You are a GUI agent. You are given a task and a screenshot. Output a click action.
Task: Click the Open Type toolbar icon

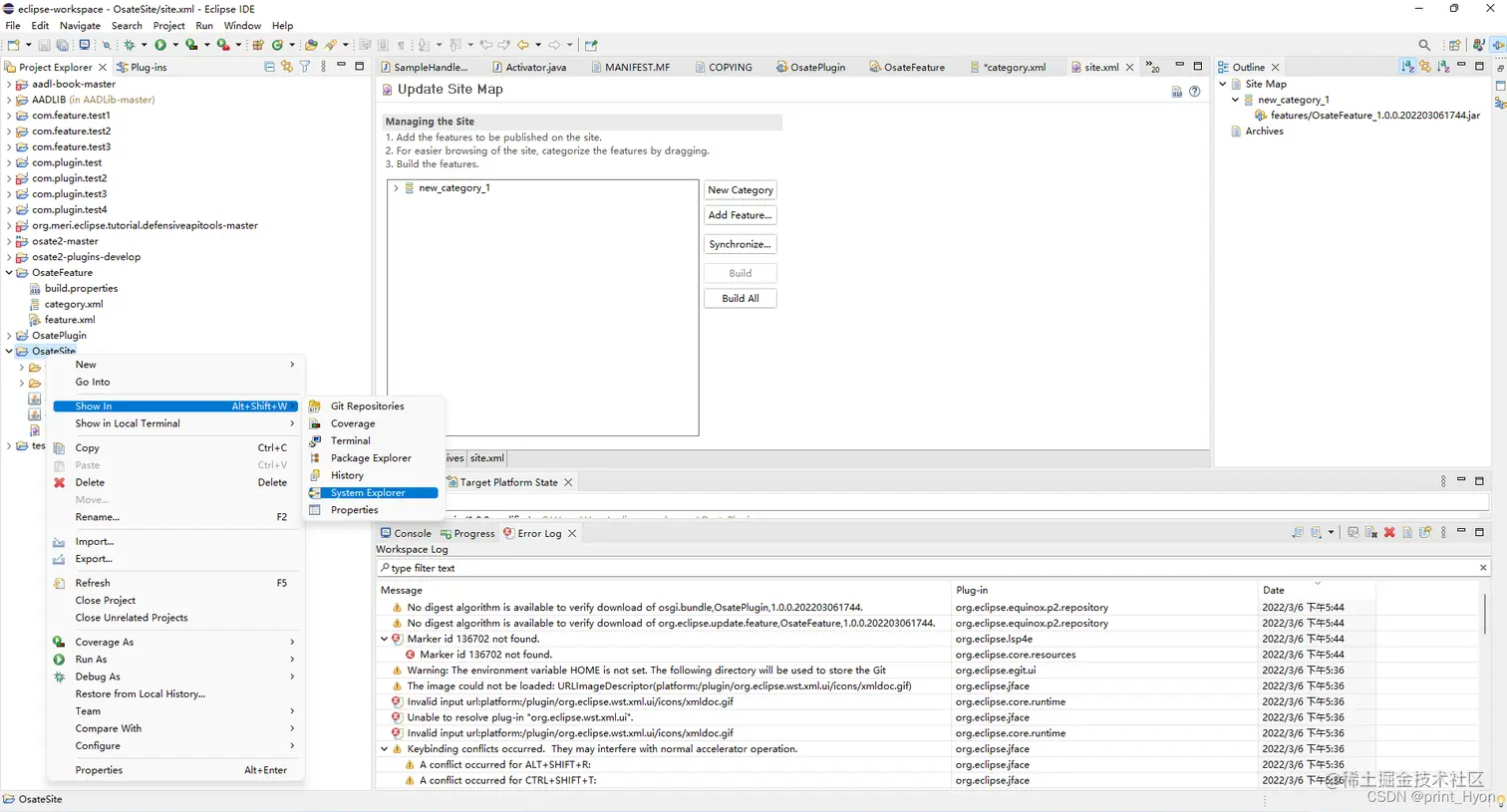point(311,45)
